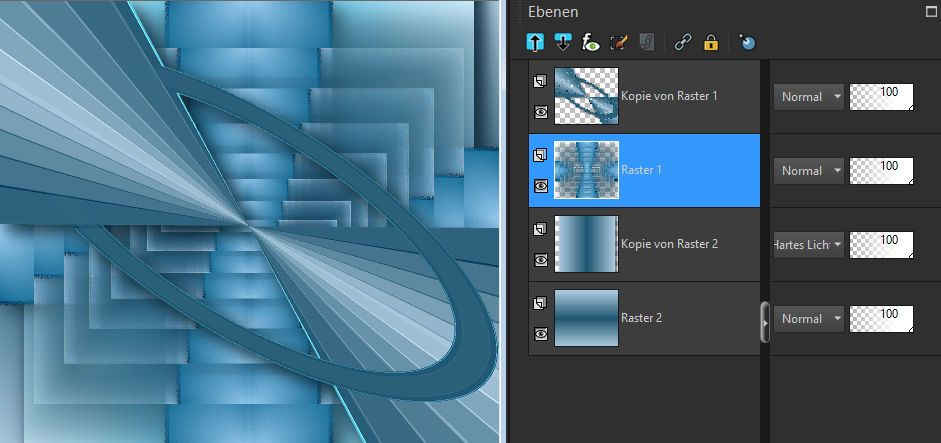Select the Raster 1 layer thumbnail
This screenshot has width=941, height=443.
586,170
